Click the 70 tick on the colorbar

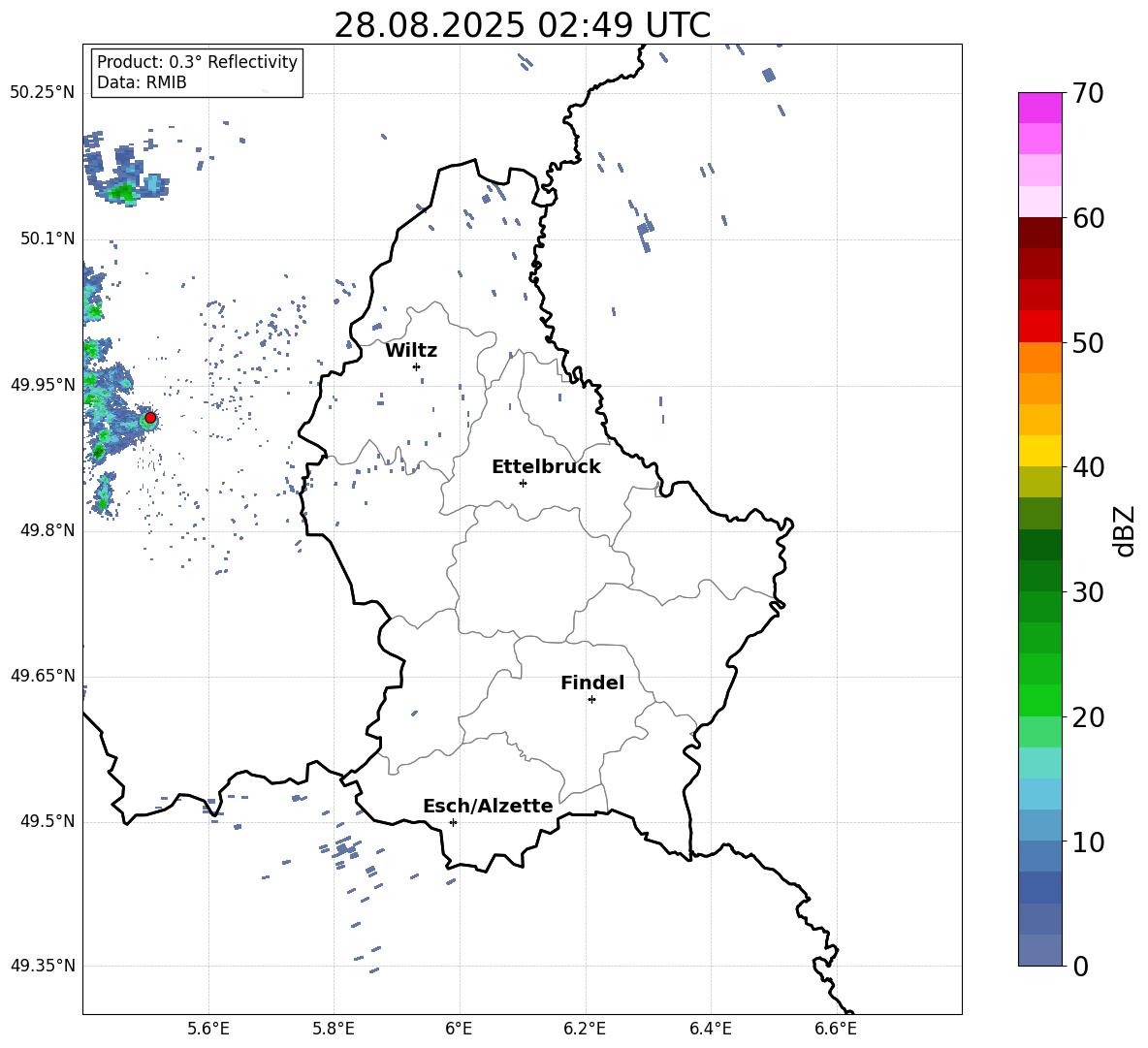point(1088,93)
